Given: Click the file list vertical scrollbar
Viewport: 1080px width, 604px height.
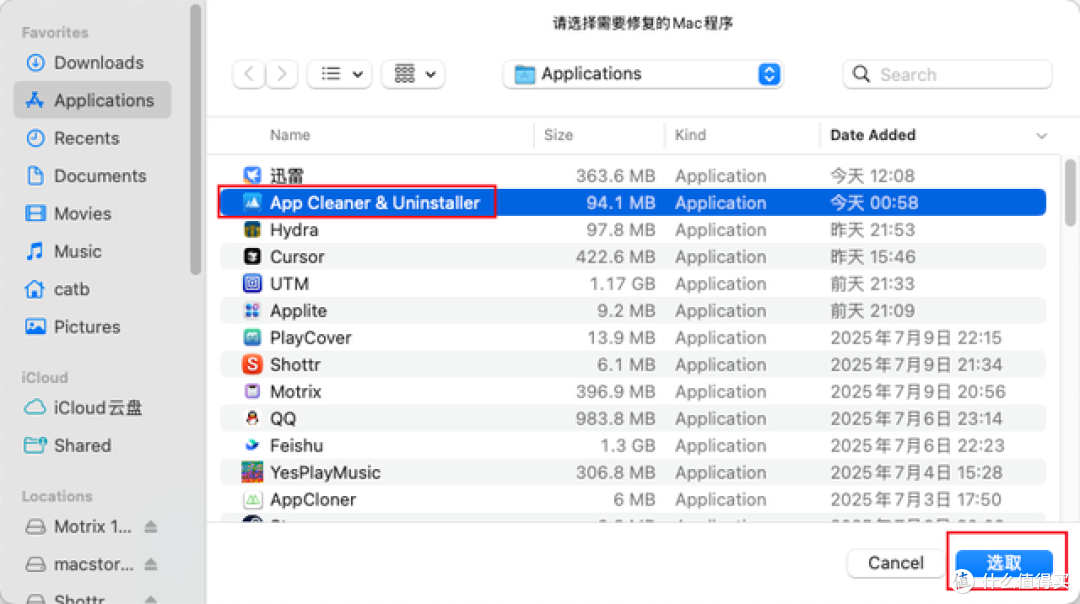Looking at the screenshot, I should click(1069, 193).
